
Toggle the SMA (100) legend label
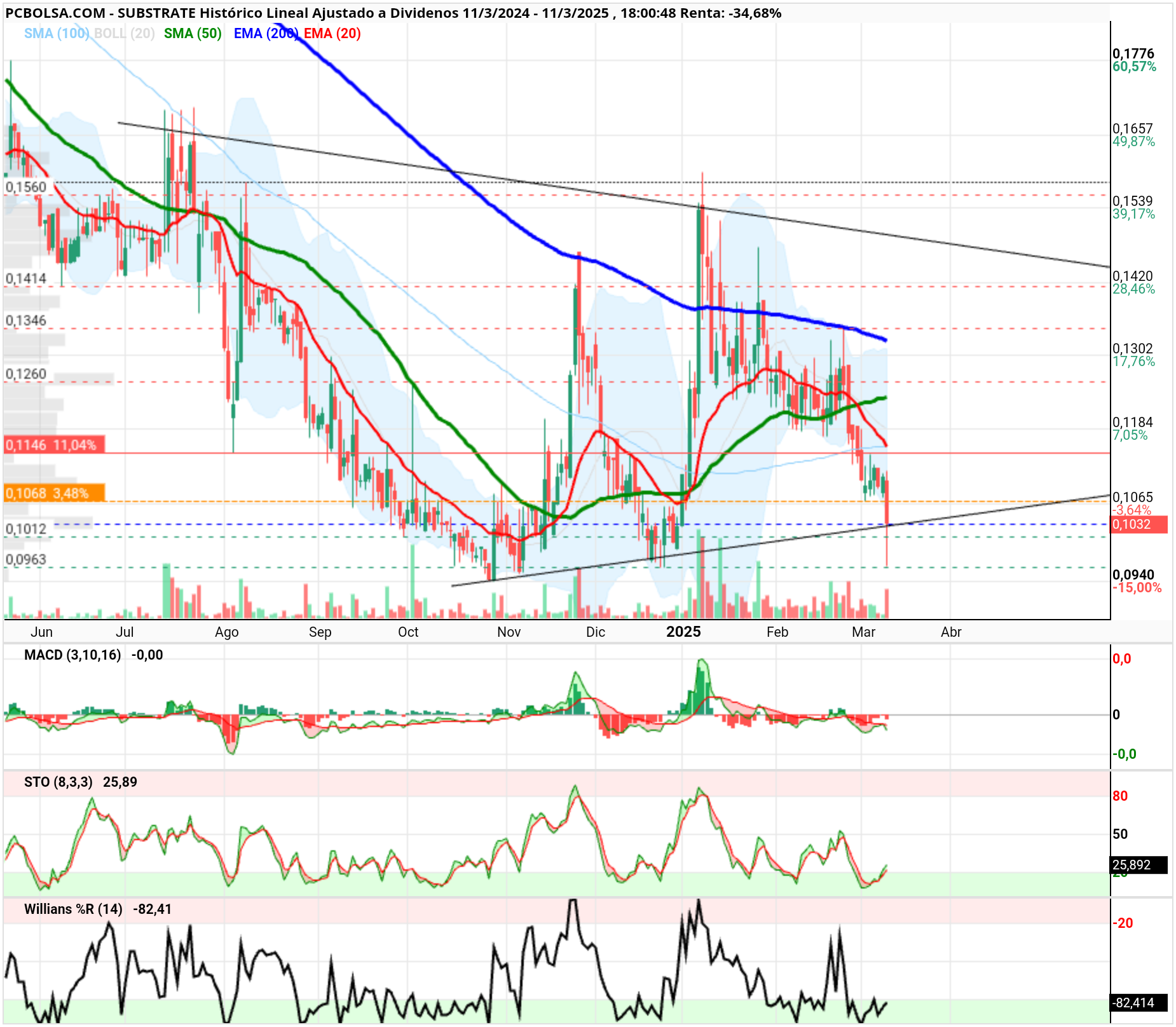point(57,34)
